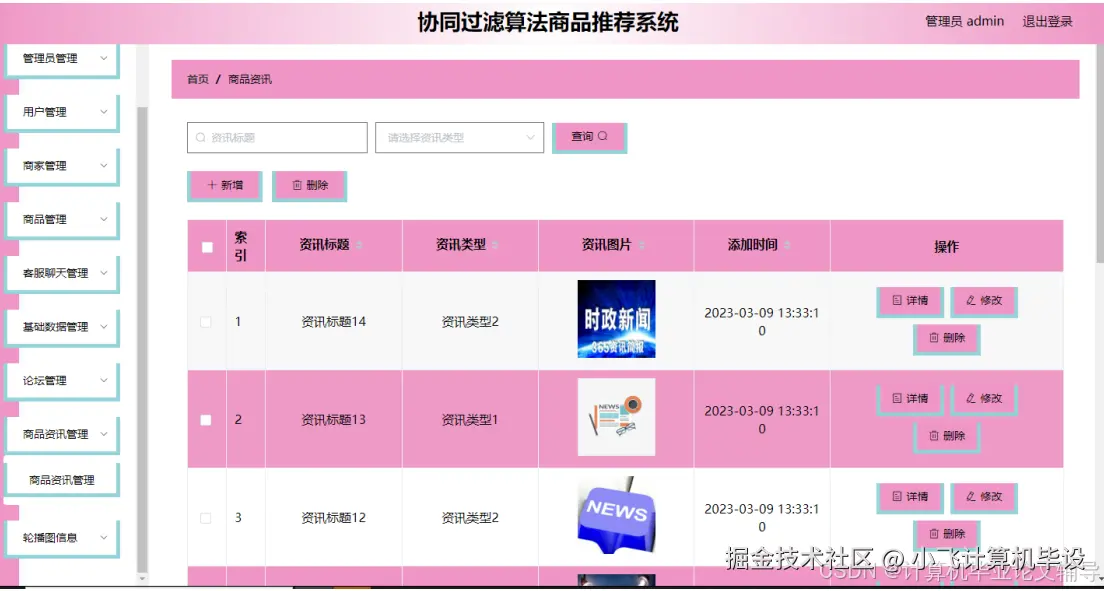Image resolution: width=1104 pixels, height=591 pixels.
Task: Select 商品资讯管理 submenu item in sidebar
Action: (62, 479)
